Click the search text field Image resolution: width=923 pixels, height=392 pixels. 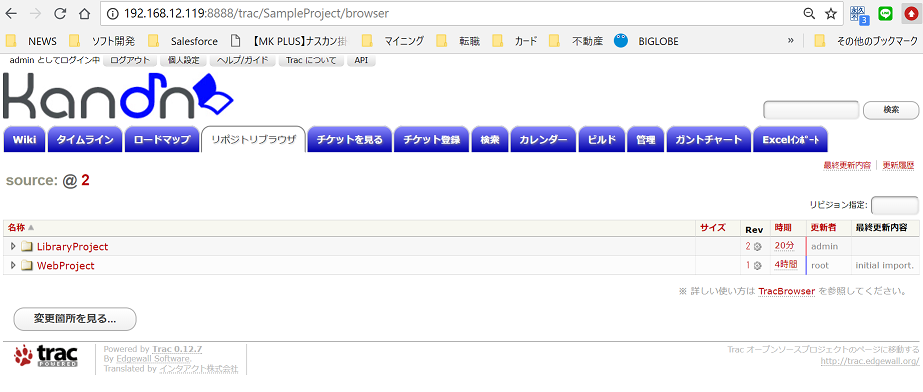[x=811, y=109]
